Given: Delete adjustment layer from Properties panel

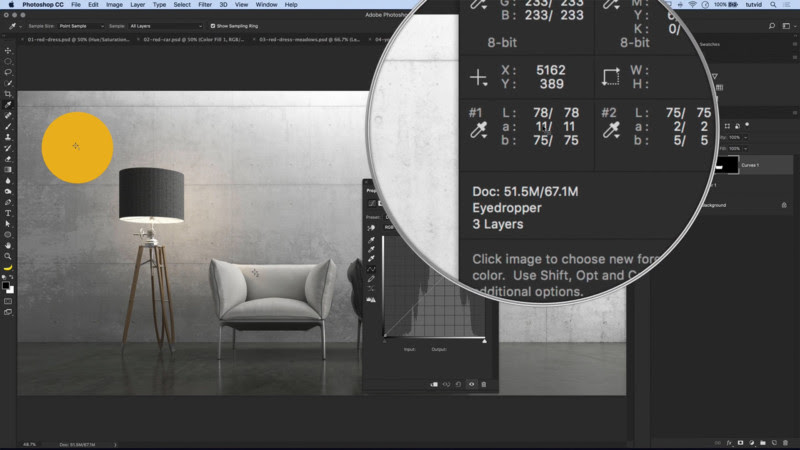Looking at the screenshot, I should tap(484, 384).
